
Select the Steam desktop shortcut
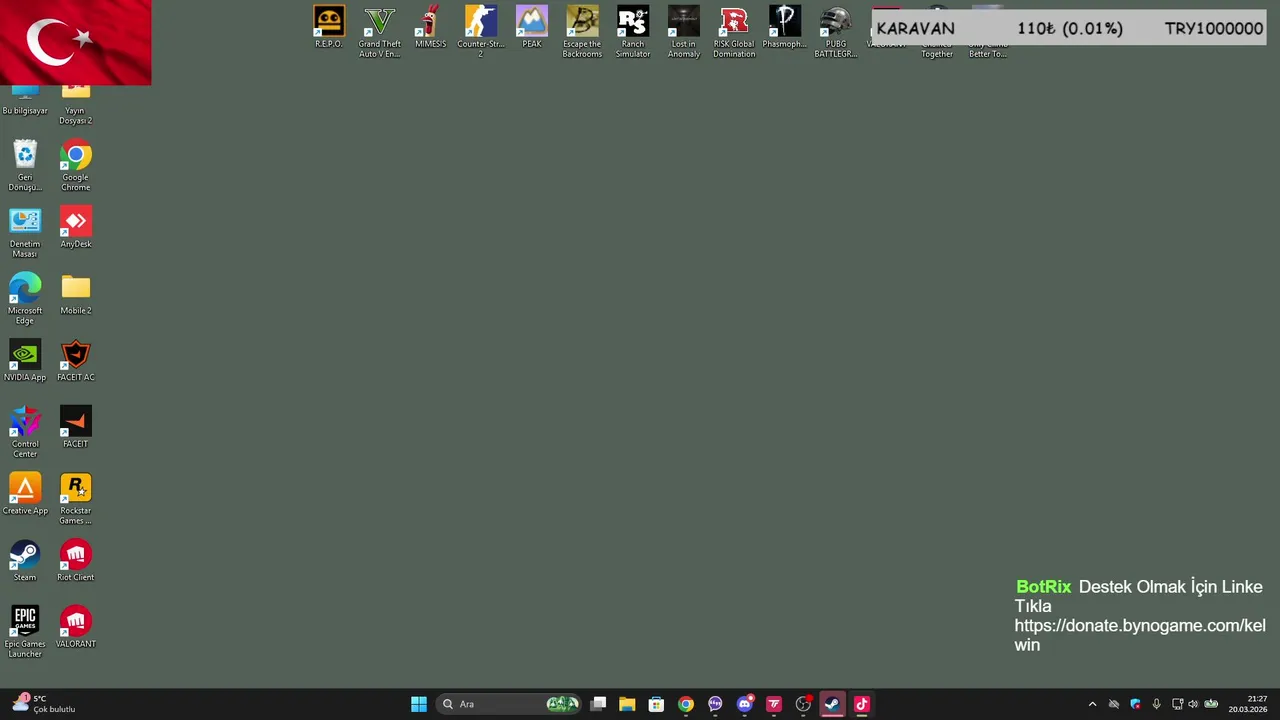25,562
